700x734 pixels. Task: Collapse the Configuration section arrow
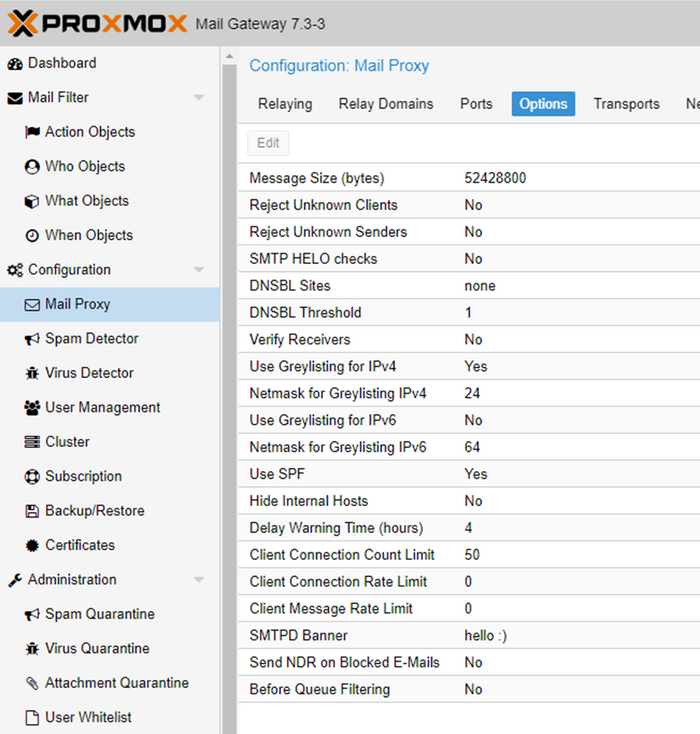click(199, 270)
